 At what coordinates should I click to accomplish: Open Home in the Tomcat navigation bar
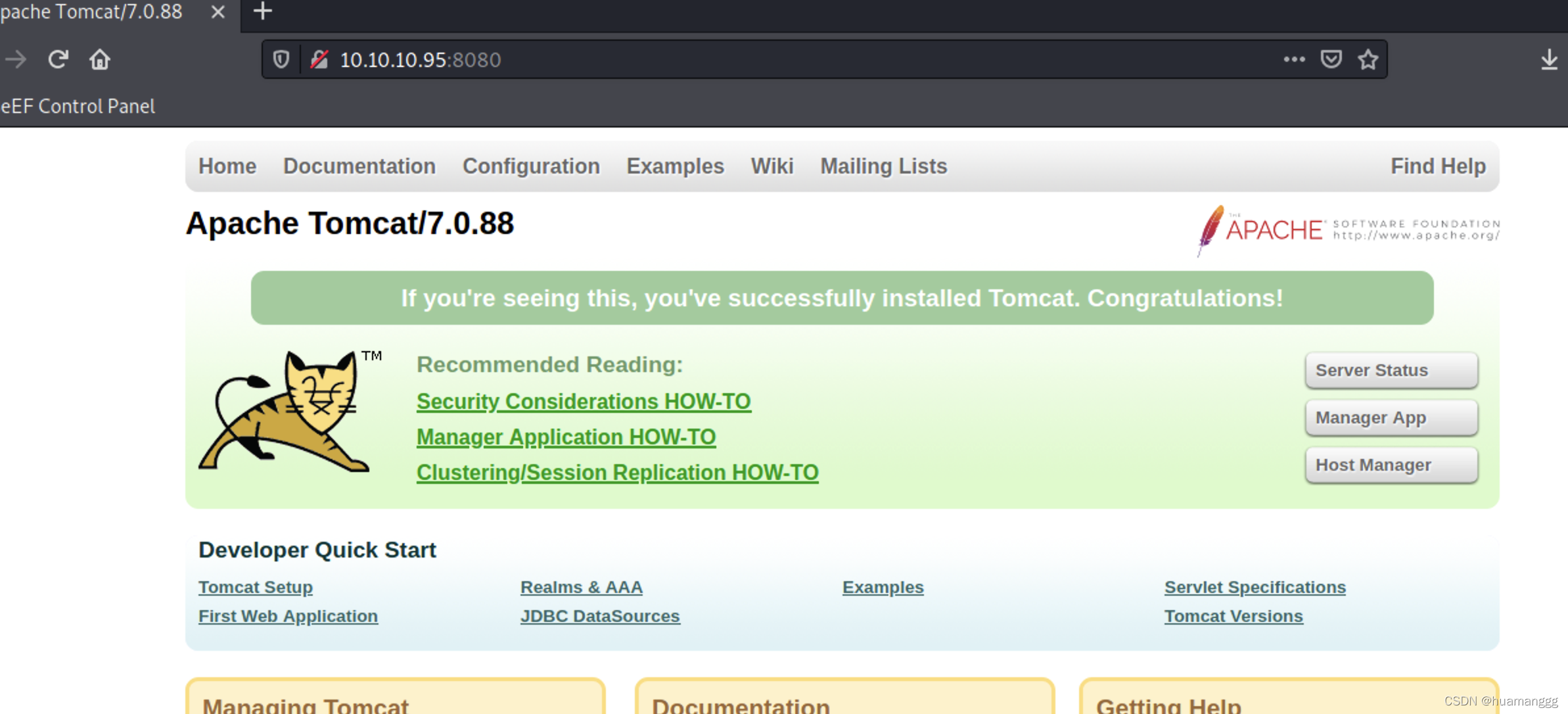click(227, 166)
